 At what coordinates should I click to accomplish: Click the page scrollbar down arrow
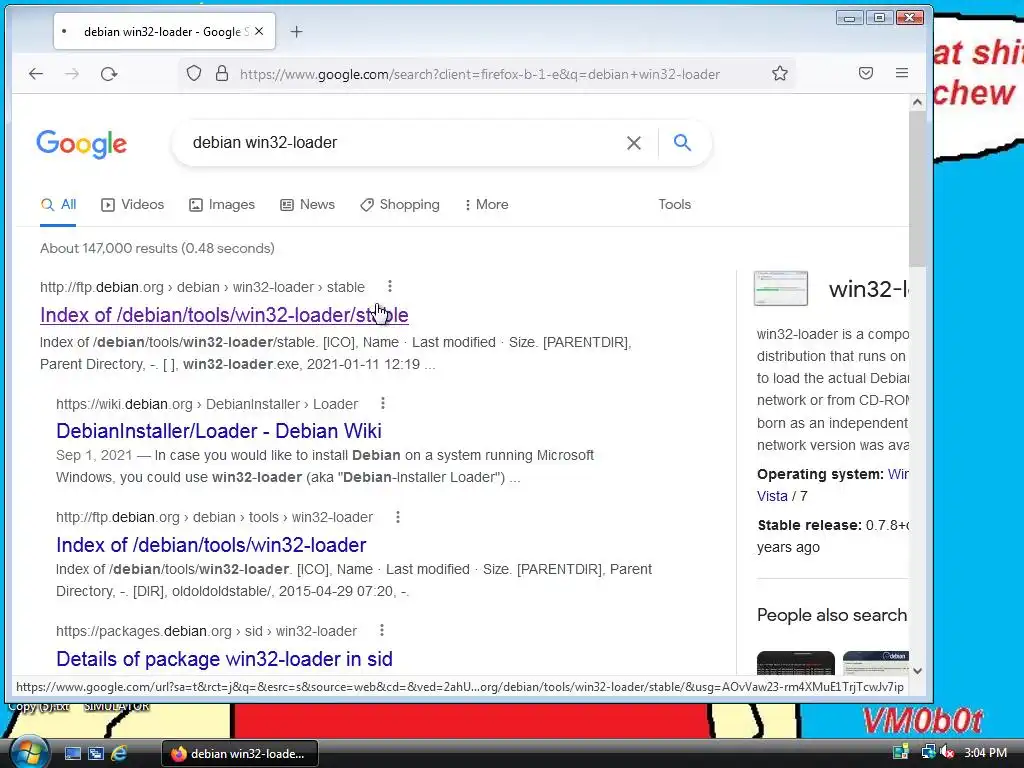tap(918, 671)
